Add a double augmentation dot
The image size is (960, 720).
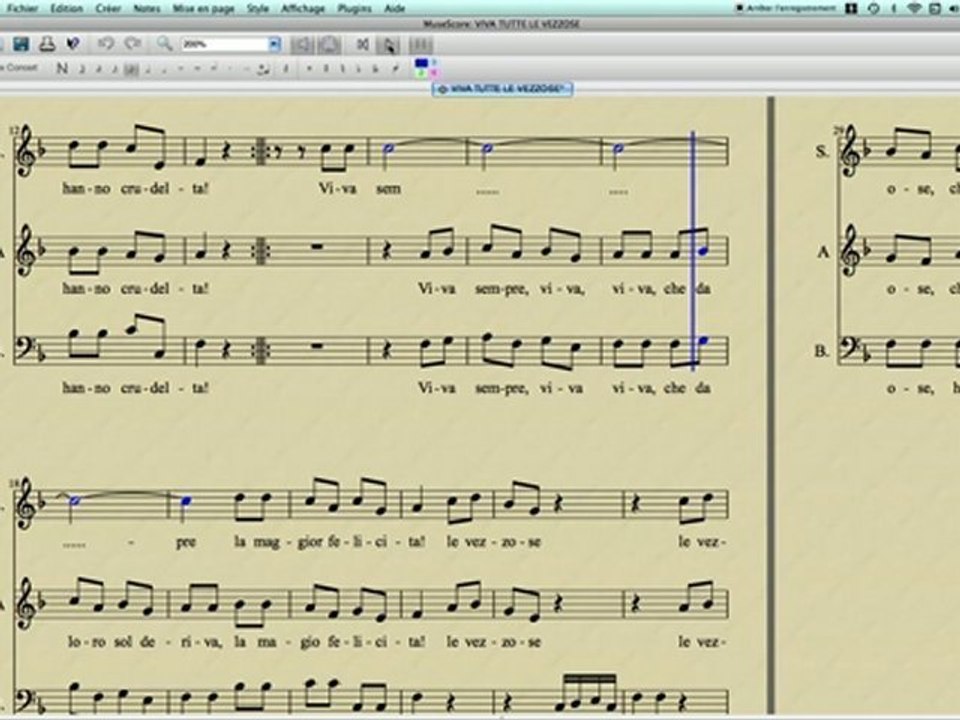247,69
